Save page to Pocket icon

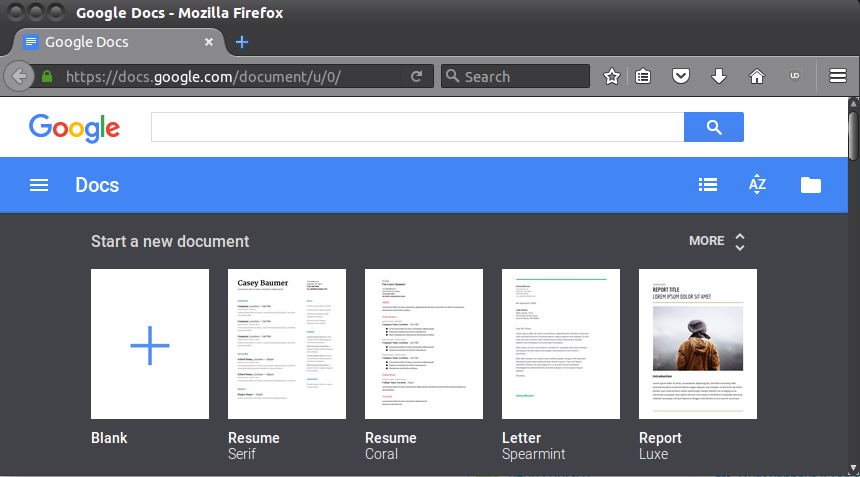pos(681,76)
